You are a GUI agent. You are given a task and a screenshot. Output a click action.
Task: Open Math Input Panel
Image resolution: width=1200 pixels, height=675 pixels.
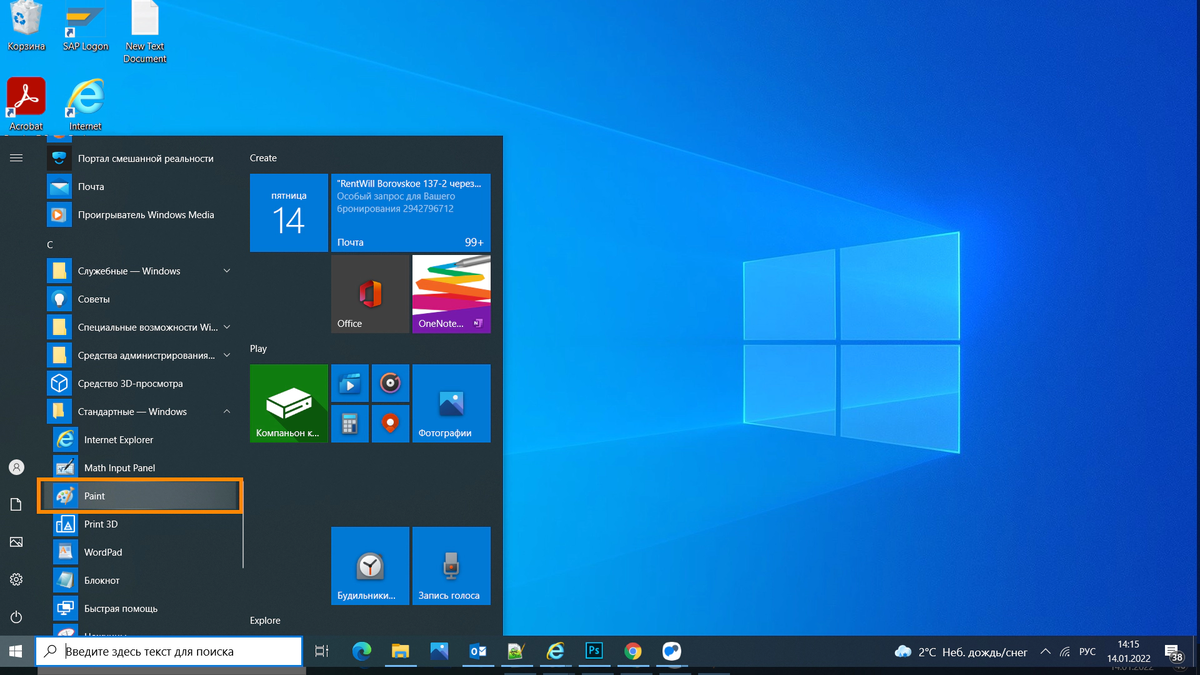(146, 468)
